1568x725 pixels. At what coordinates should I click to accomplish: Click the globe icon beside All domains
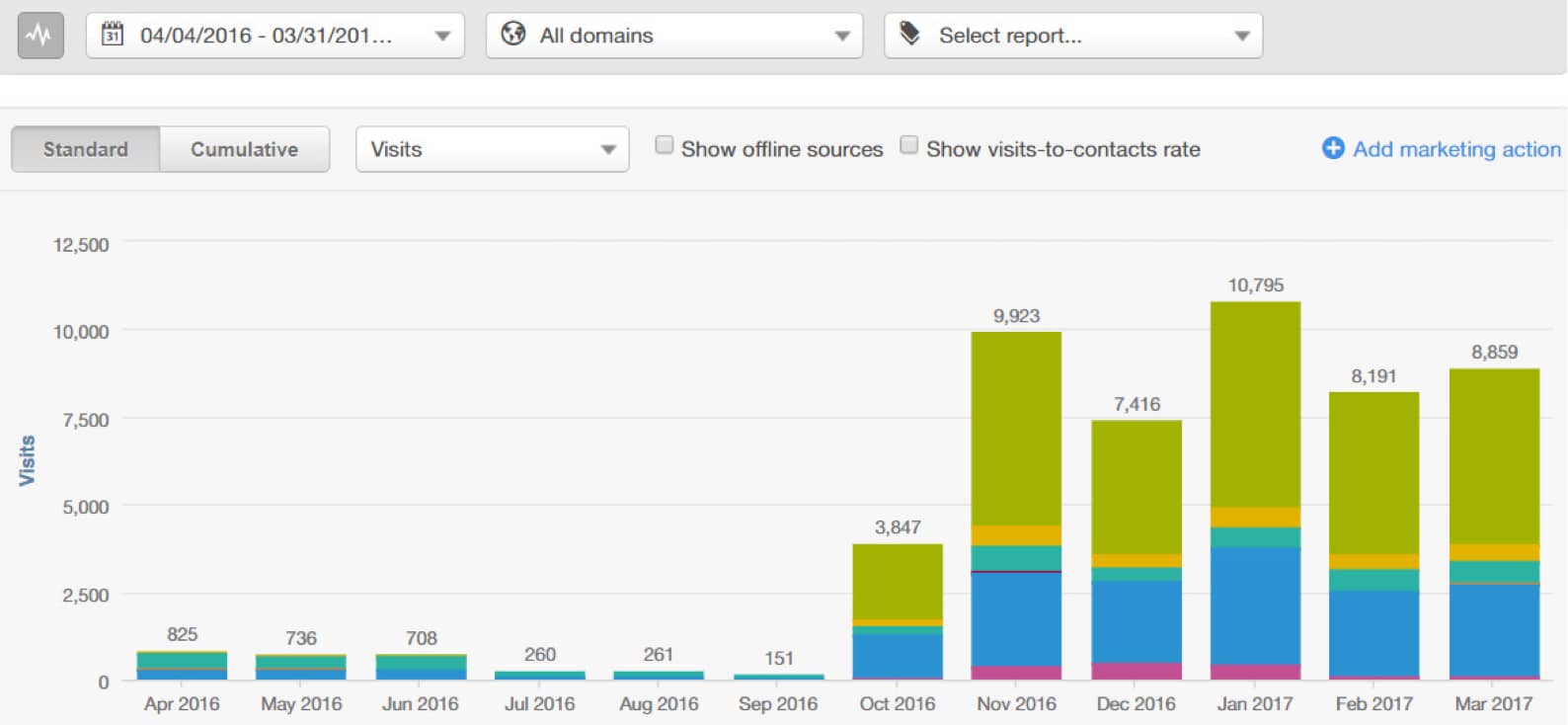coord(512,35)
